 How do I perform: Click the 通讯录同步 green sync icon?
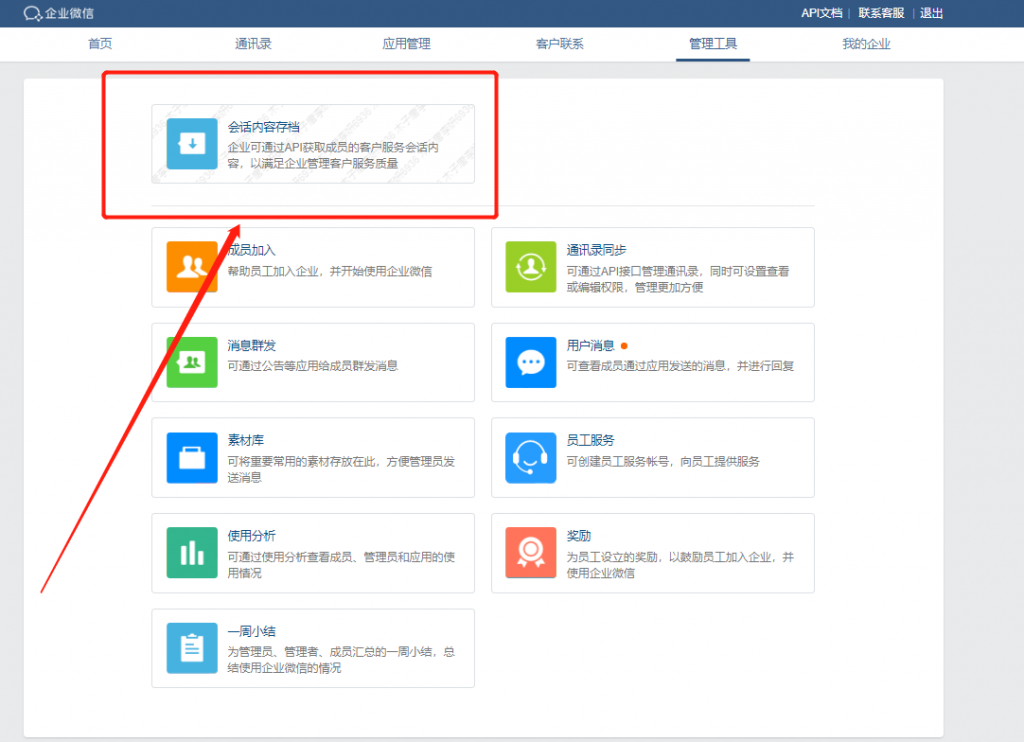pyautogui.click(x=531, y=268)
